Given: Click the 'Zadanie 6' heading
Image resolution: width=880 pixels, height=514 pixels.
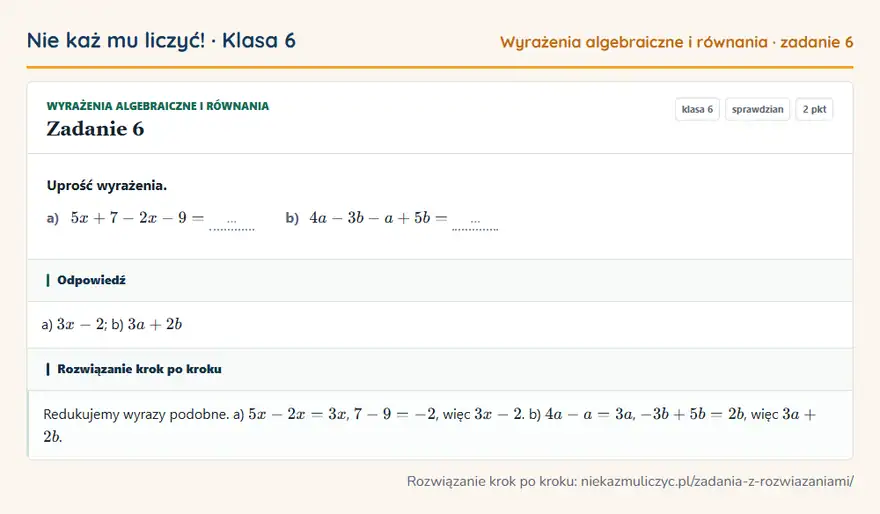Looking at the screenshot, I should [95, 129].
